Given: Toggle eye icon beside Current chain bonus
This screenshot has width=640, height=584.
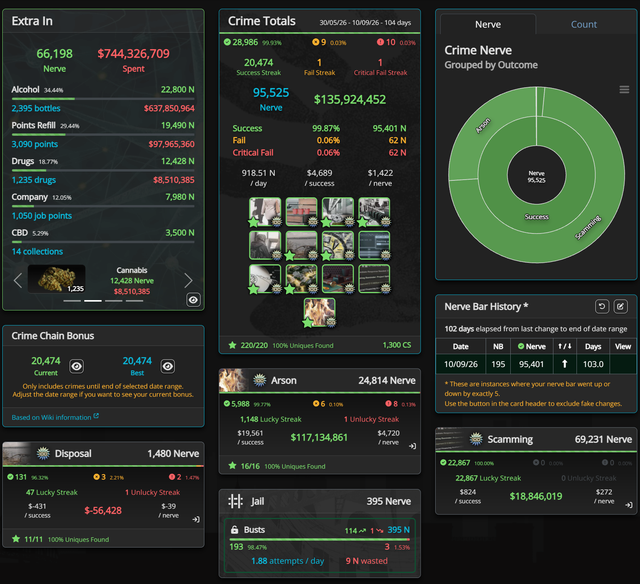Looking at the screenshot, I should pos(76,366).
